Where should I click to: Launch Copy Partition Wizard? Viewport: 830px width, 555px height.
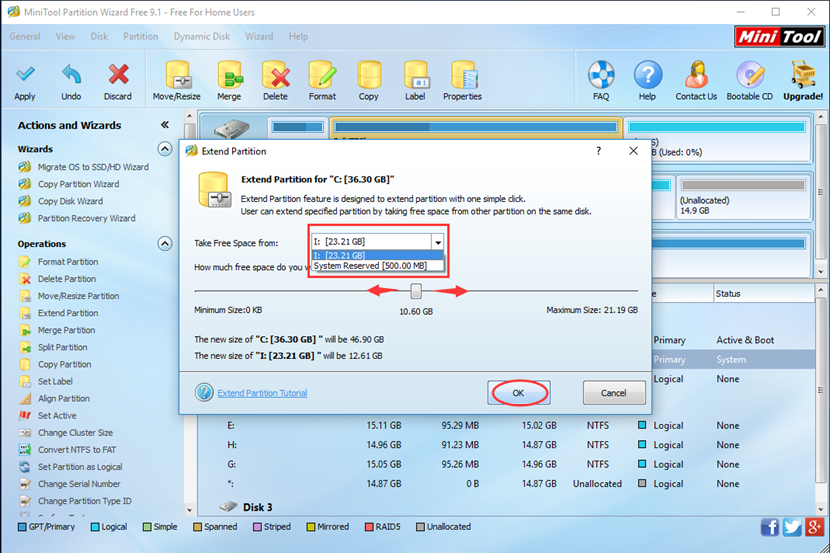(x=78, y=184)
